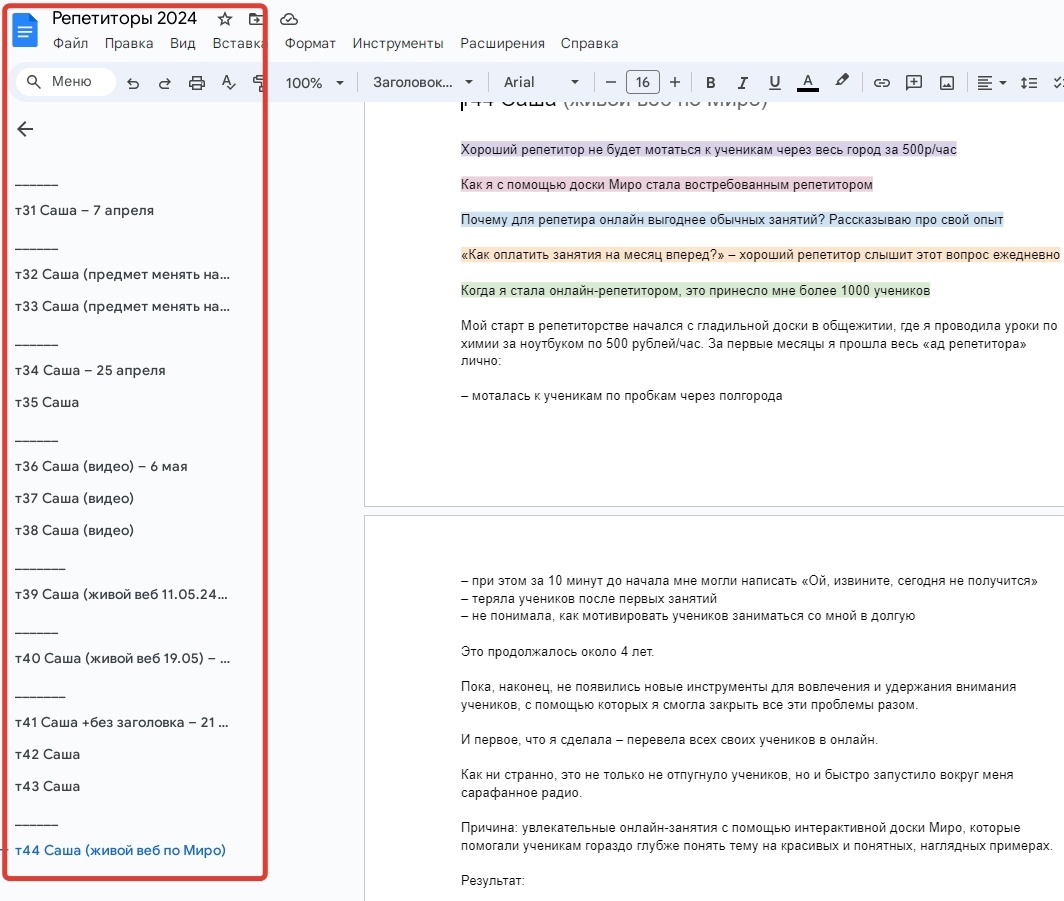1064x901 pixels.
Task: Click the line 'Это продолжалось около 4 лет.'
Action: 557,652
